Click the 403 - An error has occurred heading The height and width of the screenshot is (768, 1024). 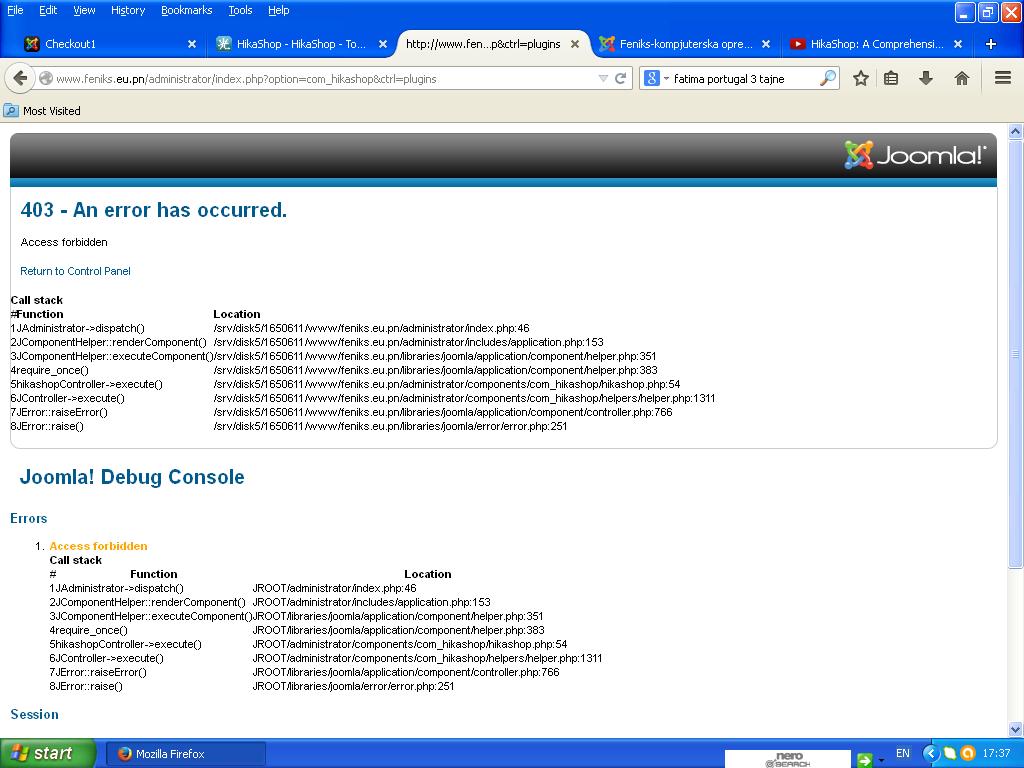coord(153,210)
